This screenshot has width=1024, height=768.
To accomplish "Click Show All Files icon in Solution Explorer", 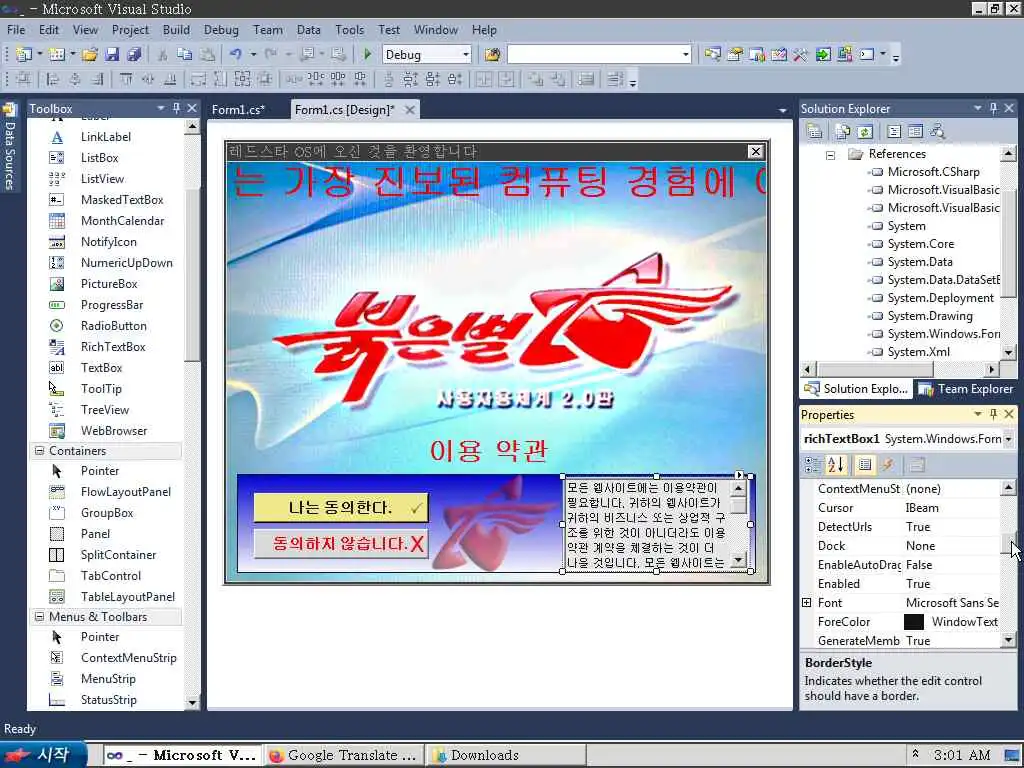I will pyautogui.click(x=842, y=132).
